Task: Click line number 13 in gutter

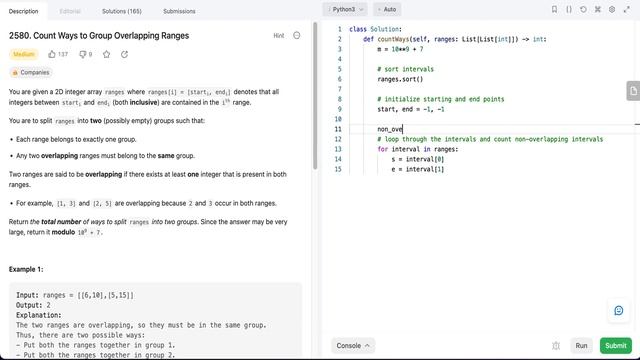Action: click(x=338, y=149)
